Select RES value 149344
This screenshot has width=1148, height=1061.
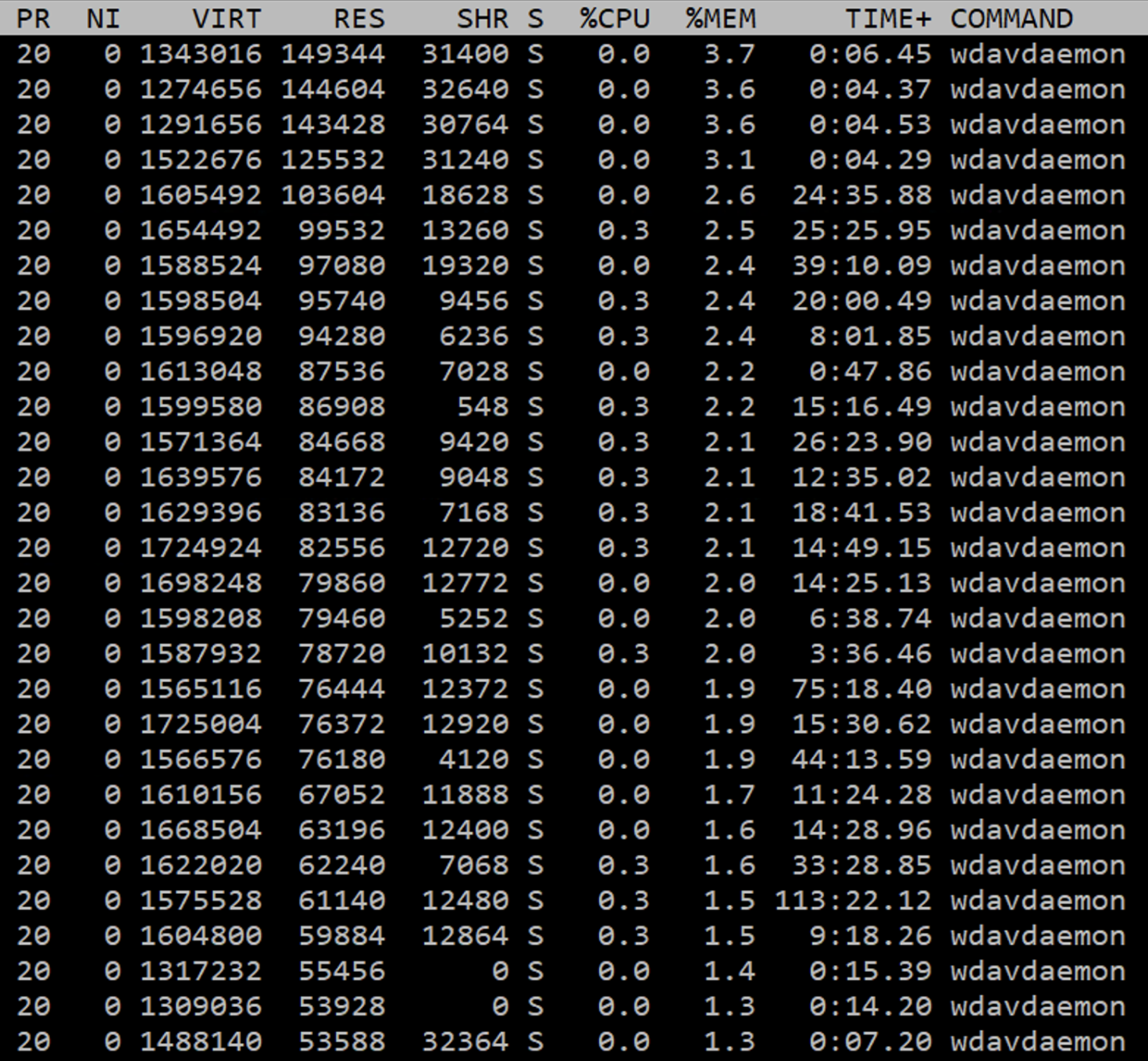[333, 54]
